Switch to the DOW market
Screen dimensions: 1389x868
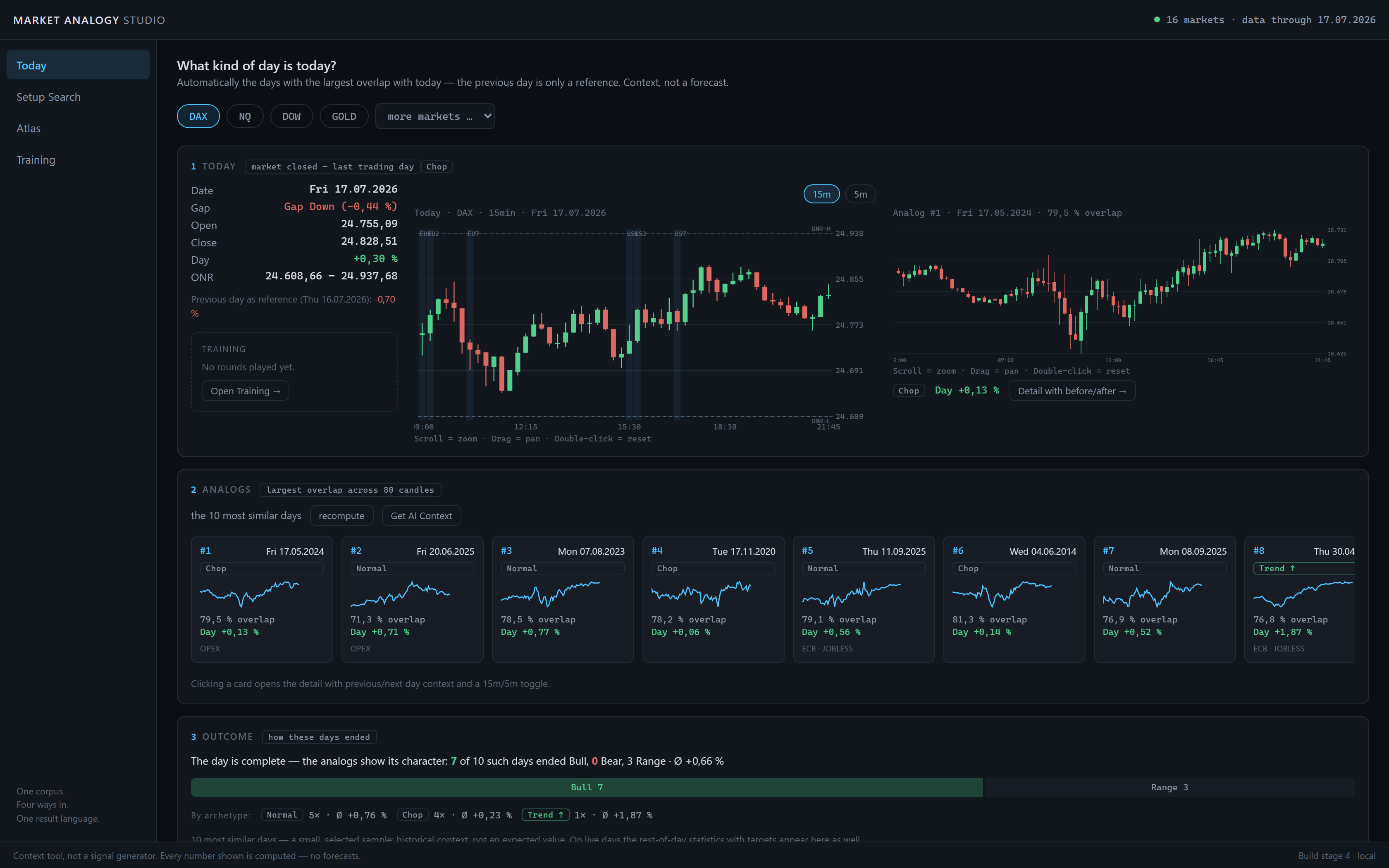coord(291,117)
